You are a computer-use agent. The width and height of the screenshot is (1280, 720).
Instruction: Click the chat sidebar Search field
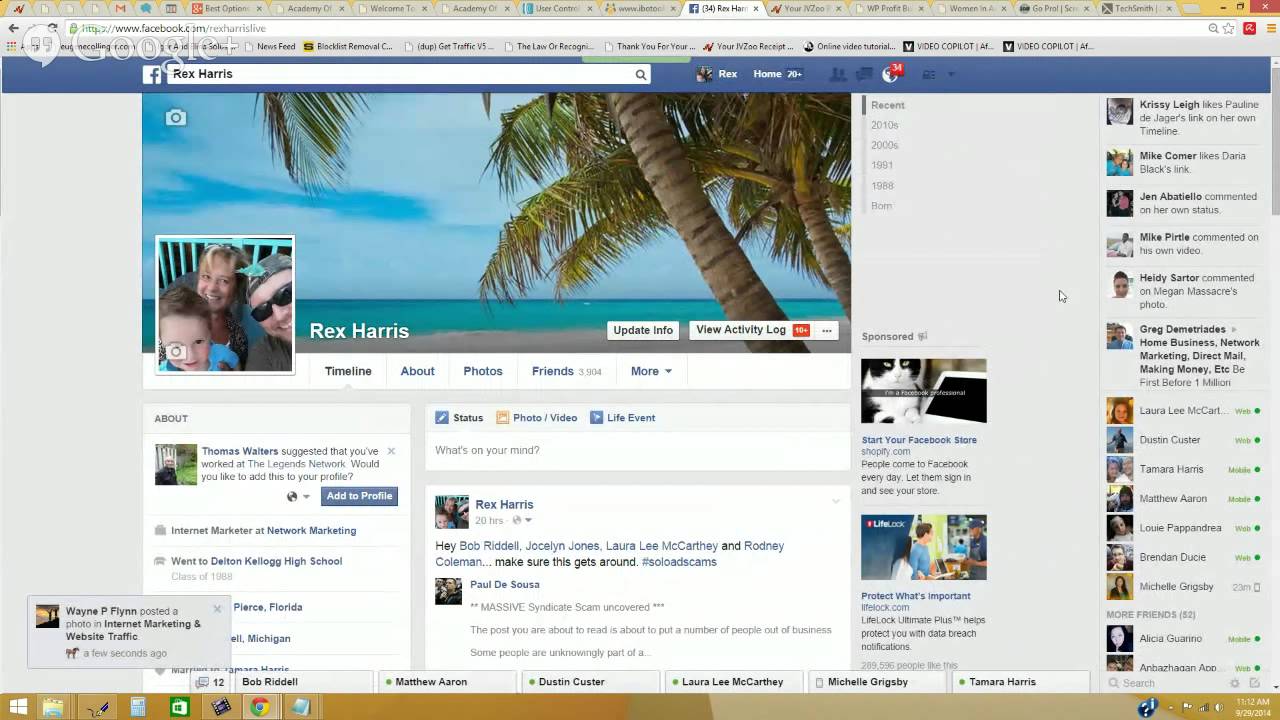[x=1165, y=683]
